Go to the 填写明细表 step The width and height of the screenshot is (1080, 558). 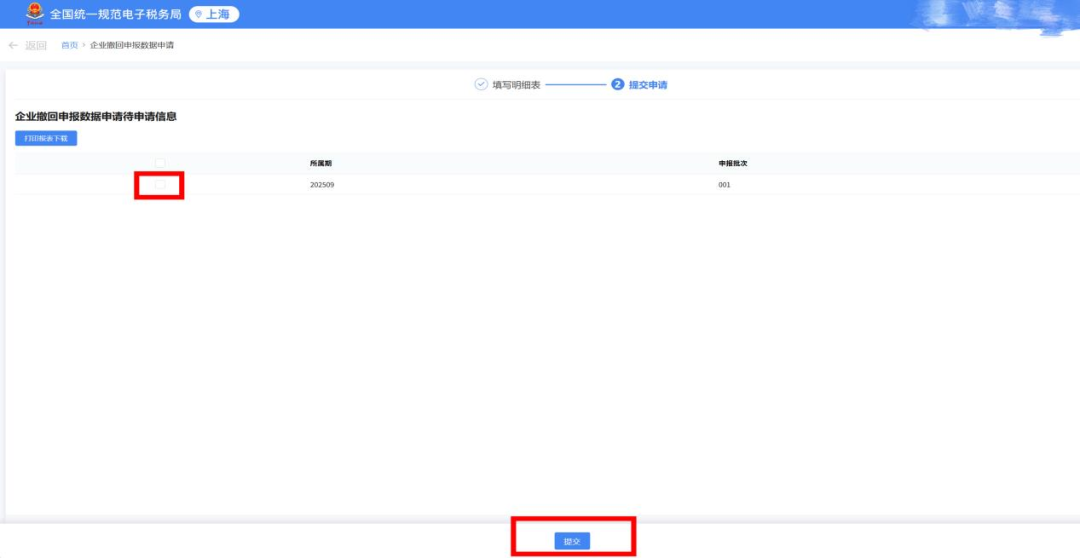tap(516, 85)
